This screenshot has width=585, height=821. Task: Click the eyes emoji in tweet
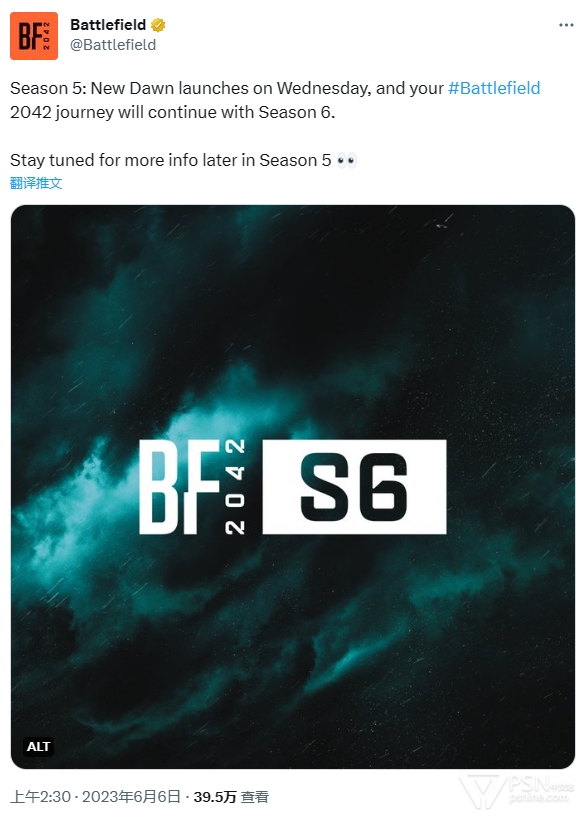(x=347, y=160)
